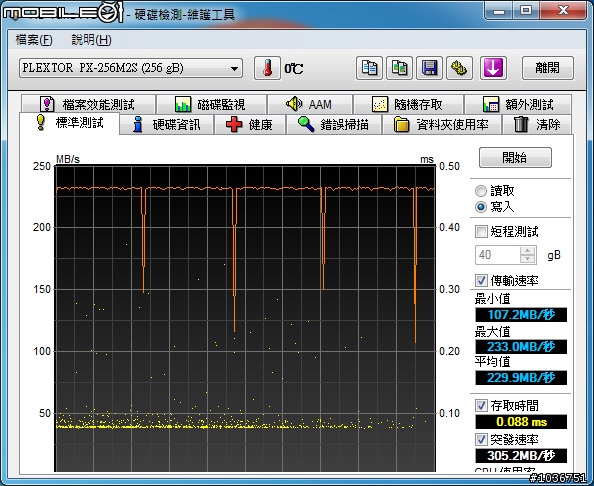Click the 開始 start button
This screenshot has width=594, height=486.
[x=515, y=157]
